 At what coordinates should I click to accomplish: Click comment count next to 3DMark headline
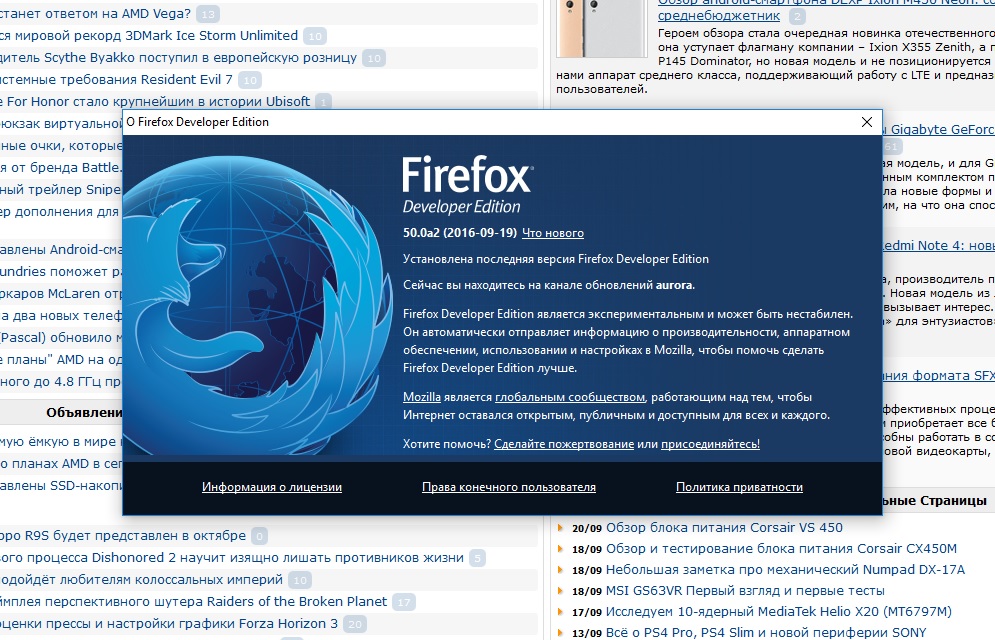click(315, 36)
